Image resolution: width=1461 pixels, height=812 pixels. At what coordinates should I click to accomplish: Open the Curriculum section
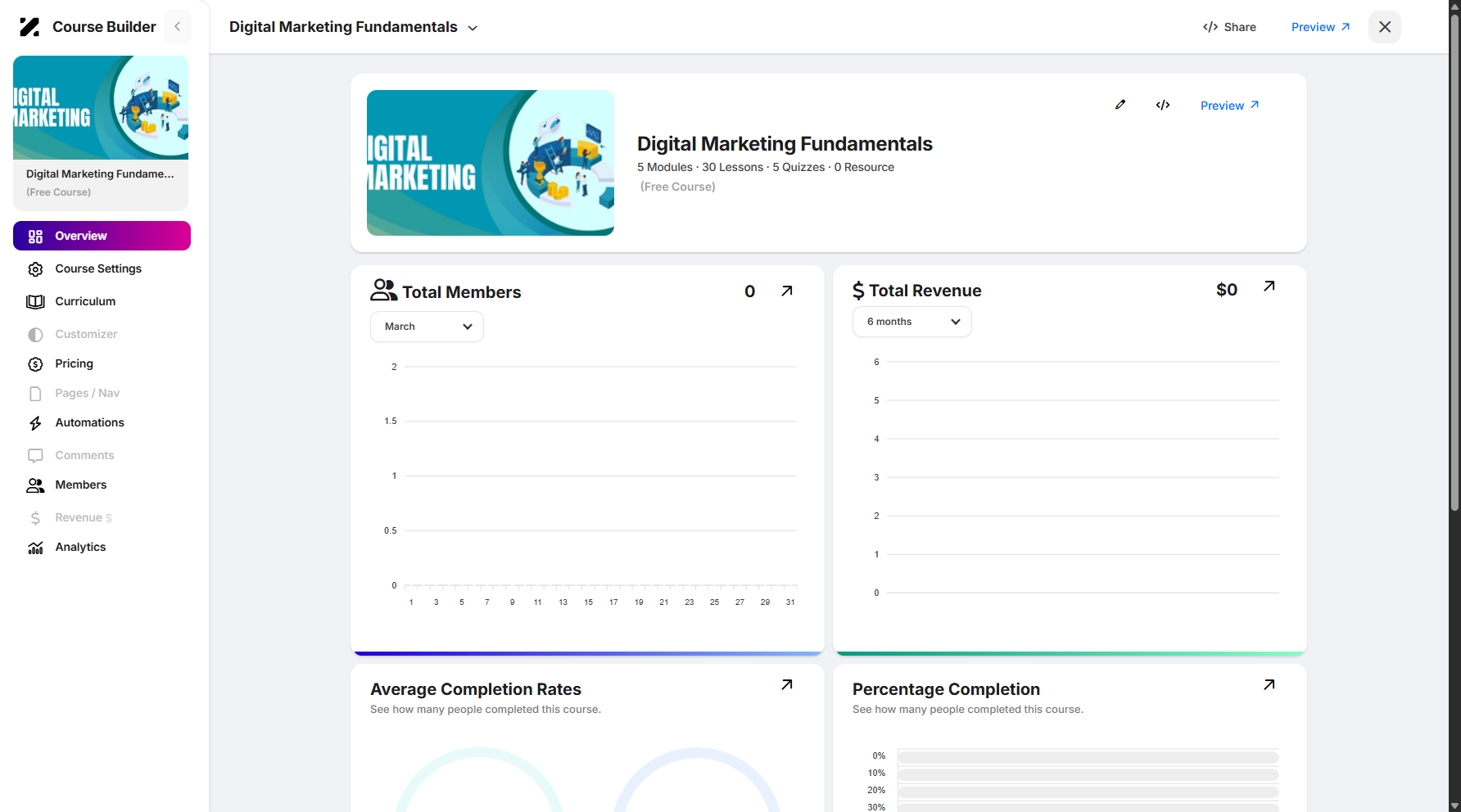(85, 301)
